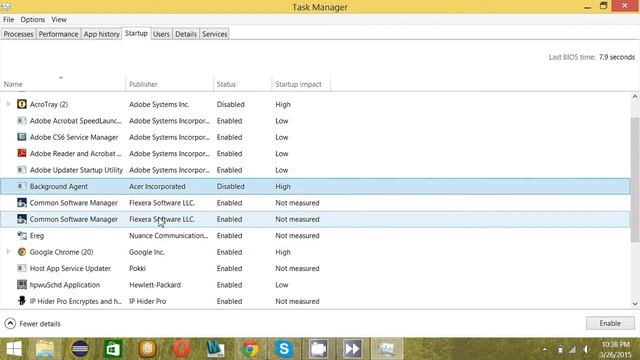640x360 pixels.
Task: Switch to the Performance tab
Action: [x=58, y=34]
